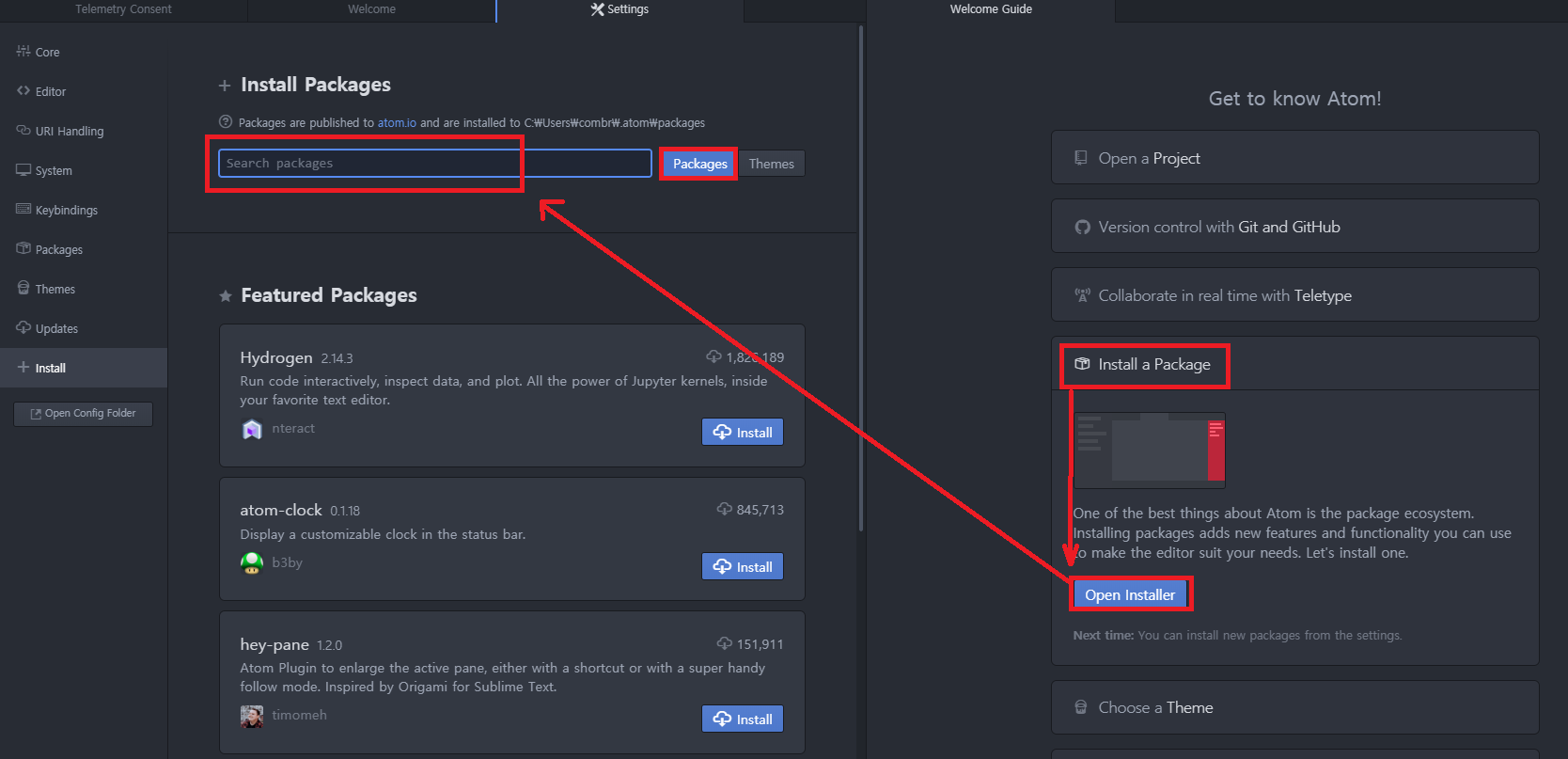Image resolution: width=1568 pixels, height=759 pixels.
Task: Switch to Welcome Guide tab
Action: 991,9
